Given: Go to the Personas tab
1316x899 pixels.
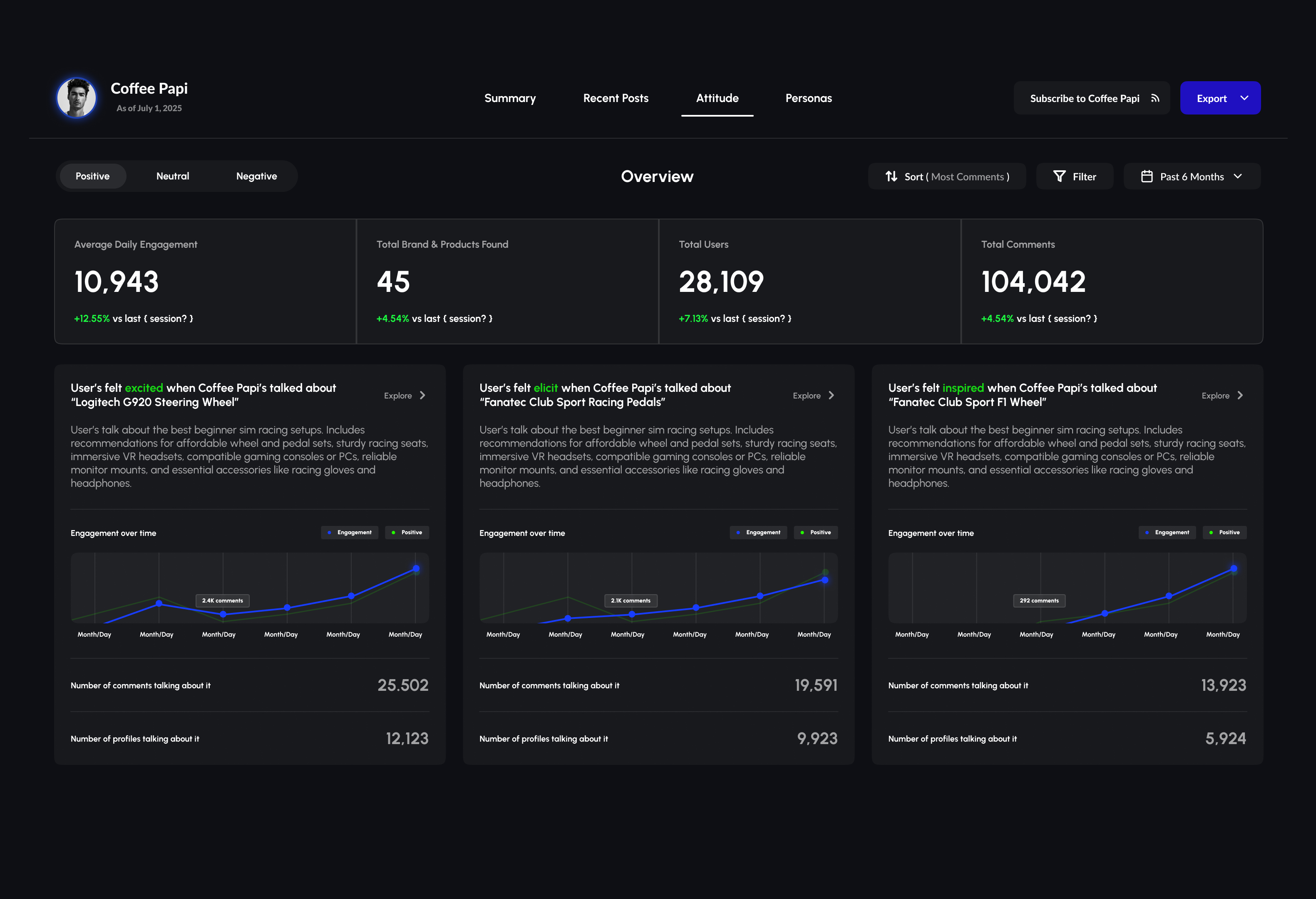Looking at the screenshot, I should (x=808, y=98).
